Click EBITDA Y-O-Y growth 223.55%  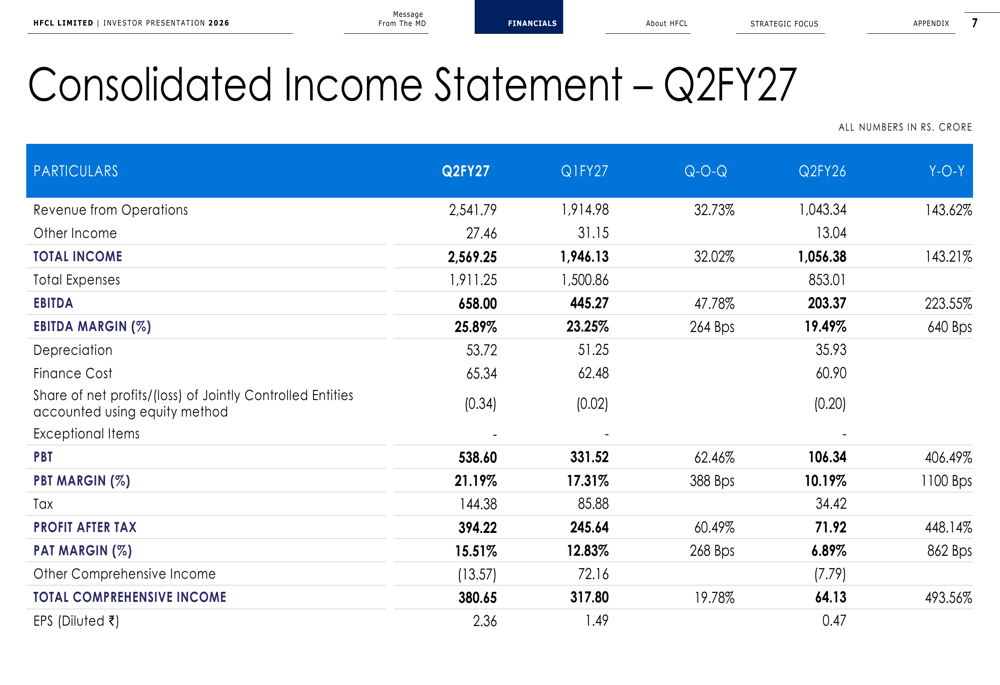point(948,304)
